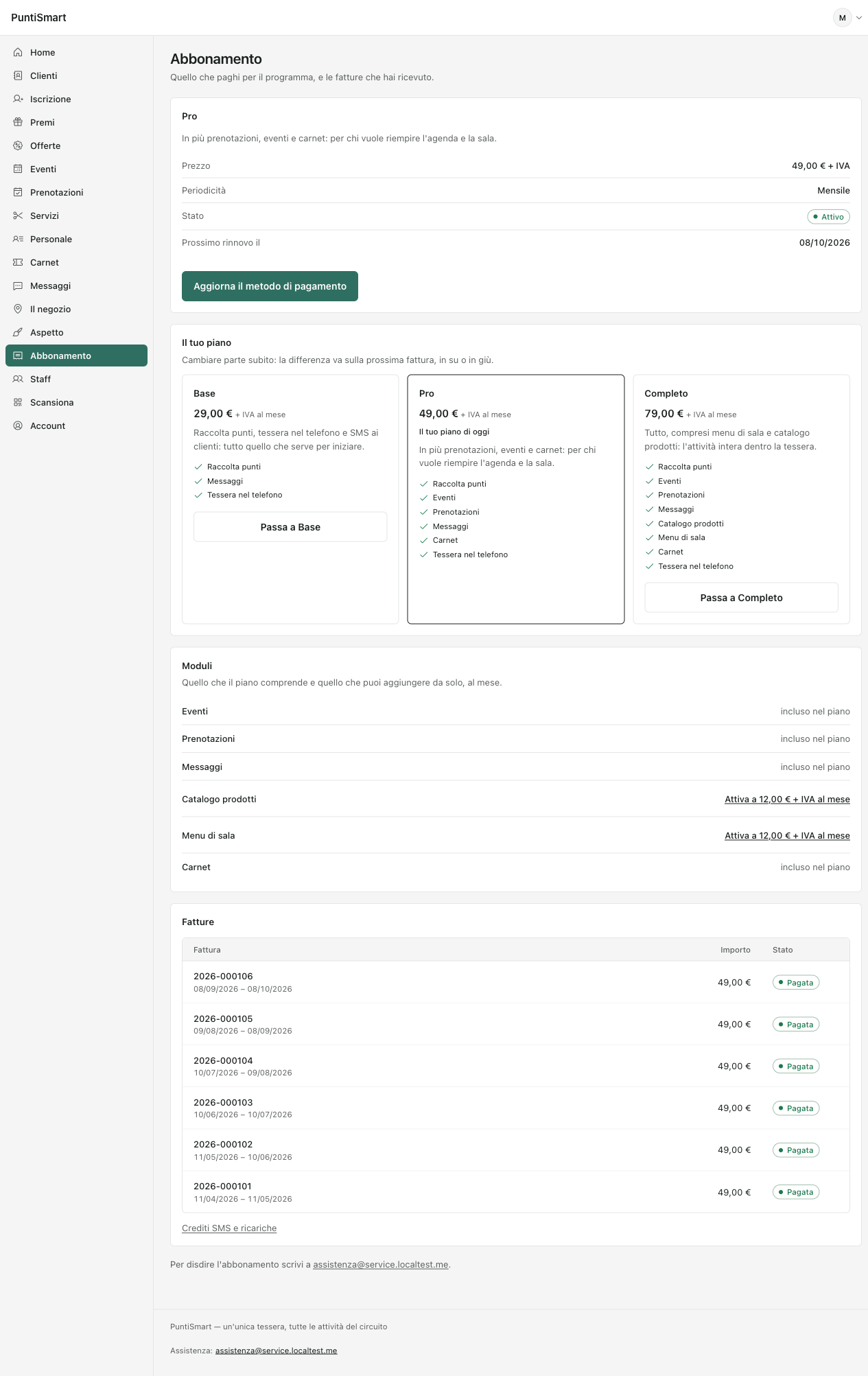This screenshot has height=1376, width=868.
Task: Click the Il negozio map pin icon
Action: [x=18, y=309]
